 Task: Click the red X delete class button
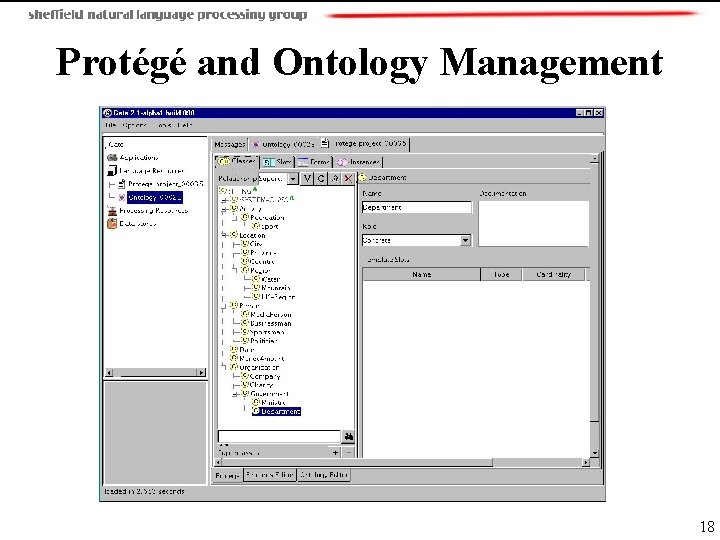pyautogui.click(x=348, y=178)
